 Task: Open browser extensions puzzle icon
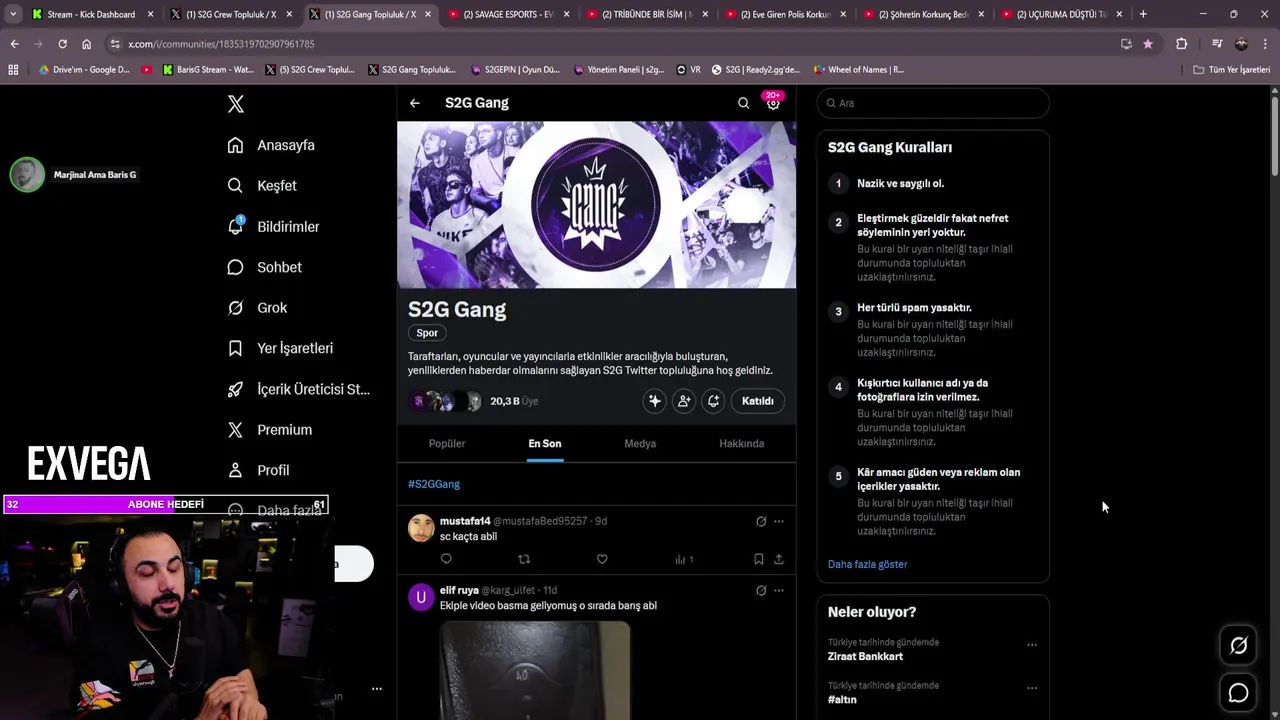tap(1181, 44)
